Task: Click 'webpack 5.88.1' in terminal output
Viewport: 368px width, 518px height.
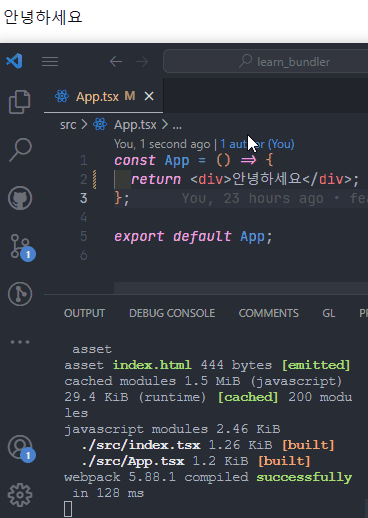Action: tap(120, 477)
